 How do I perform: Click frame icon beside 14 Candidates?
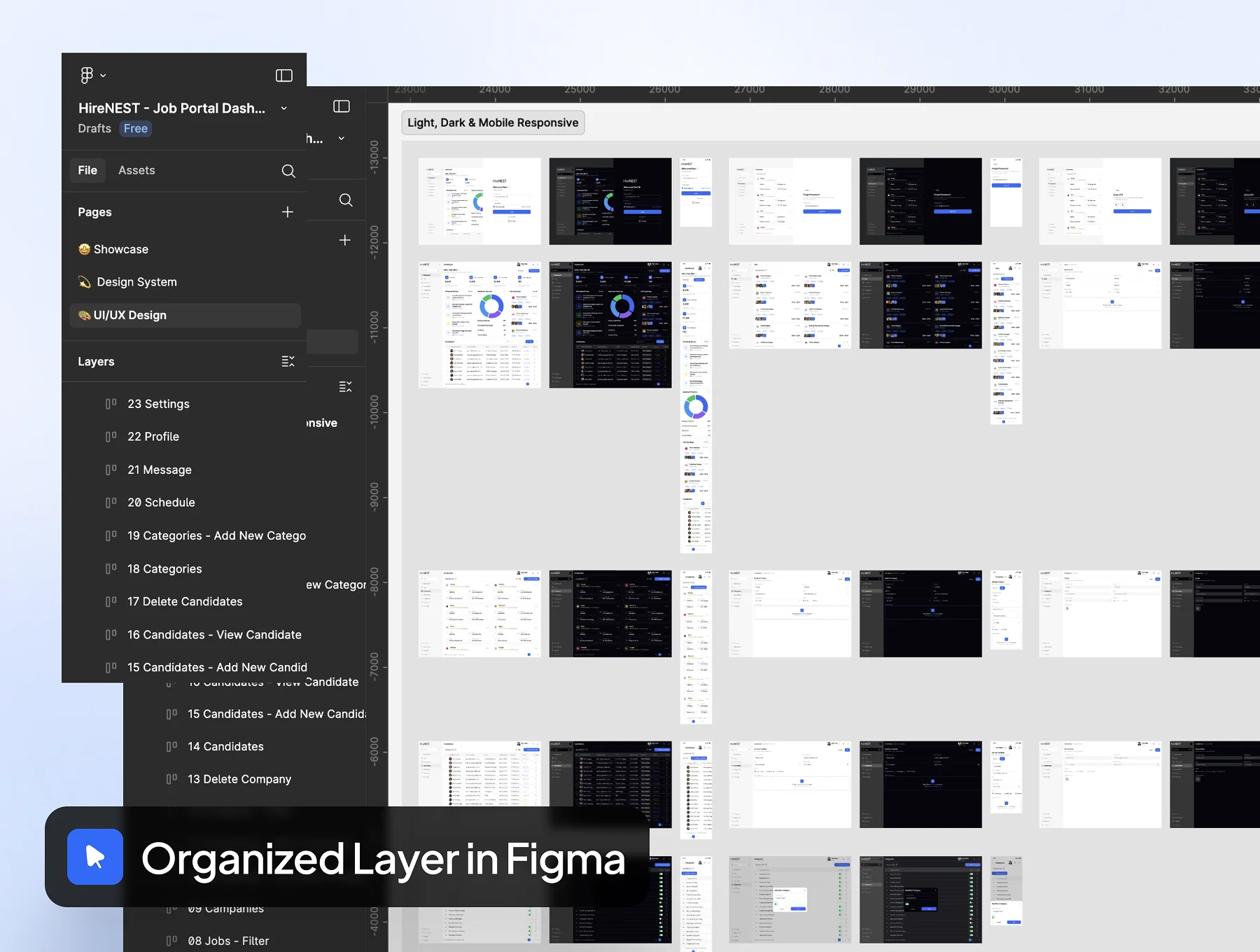(x=171, y=747)
